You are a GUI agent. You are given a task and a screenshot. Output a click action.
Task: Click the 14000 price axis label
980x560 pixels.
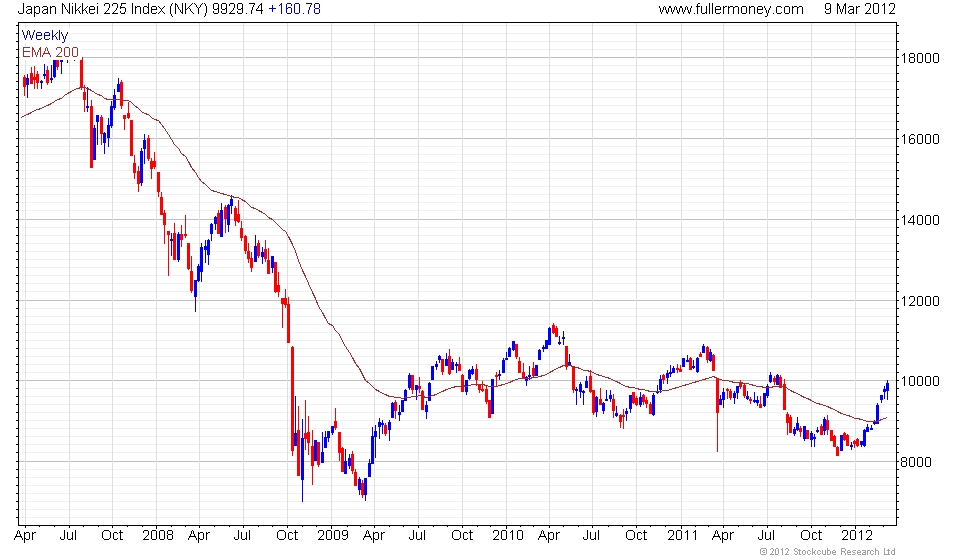click(919, 220)
